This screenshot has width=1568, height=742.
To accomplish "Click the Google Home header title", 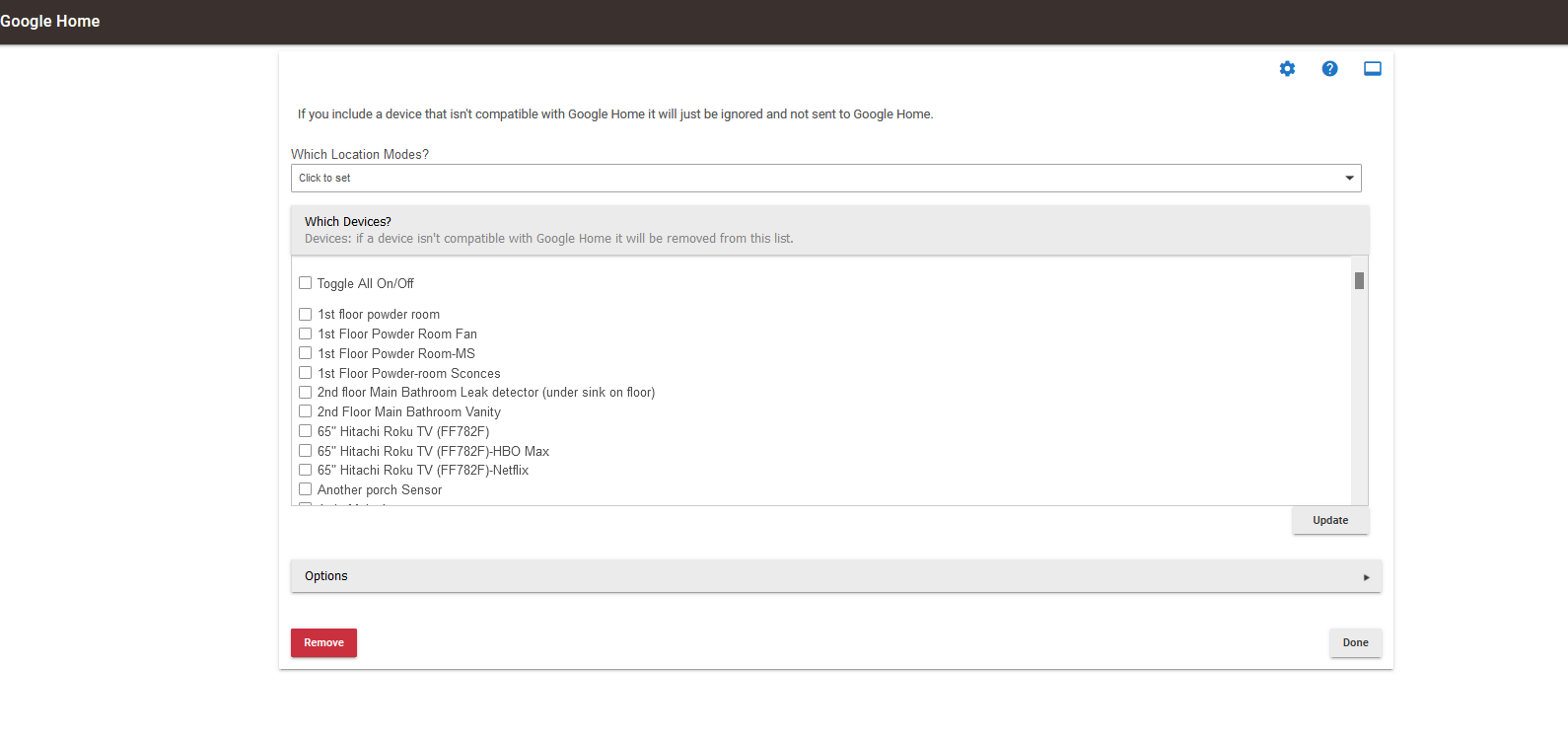I will coord(49,21).
